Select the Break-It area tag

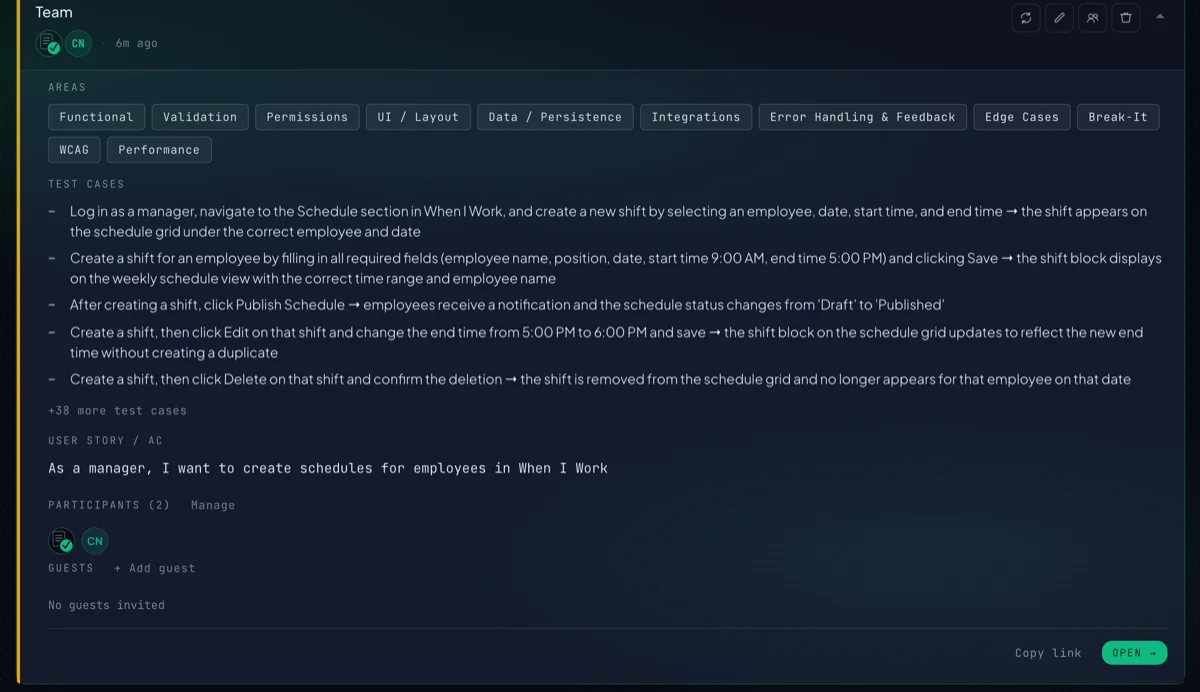click(x=1118, y=117)
